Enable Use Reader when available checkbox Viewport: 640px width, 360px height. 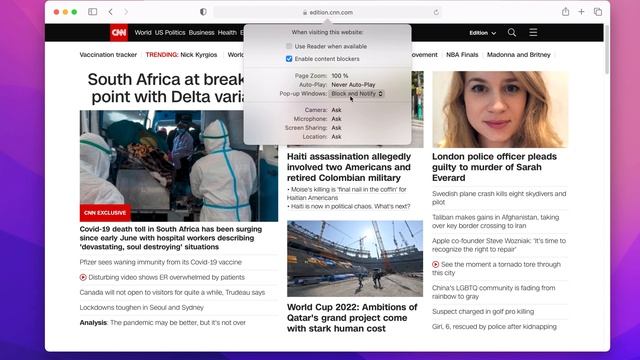pyautogui.click(x=289, y=46)
